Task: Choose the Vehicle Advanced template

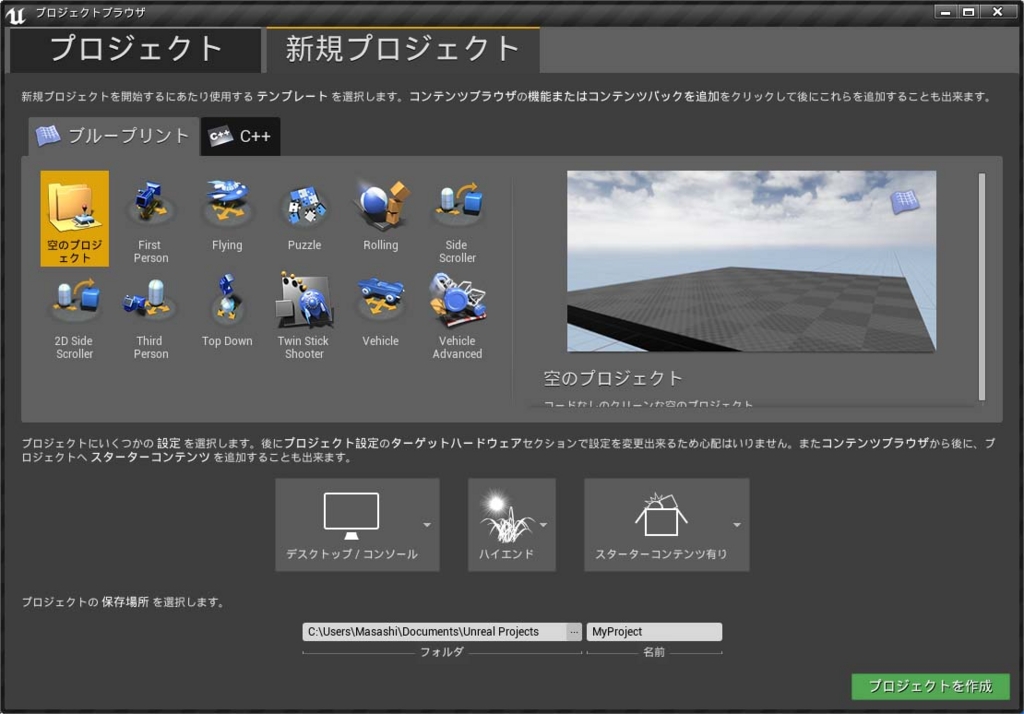Action: [x=456, y=315]
